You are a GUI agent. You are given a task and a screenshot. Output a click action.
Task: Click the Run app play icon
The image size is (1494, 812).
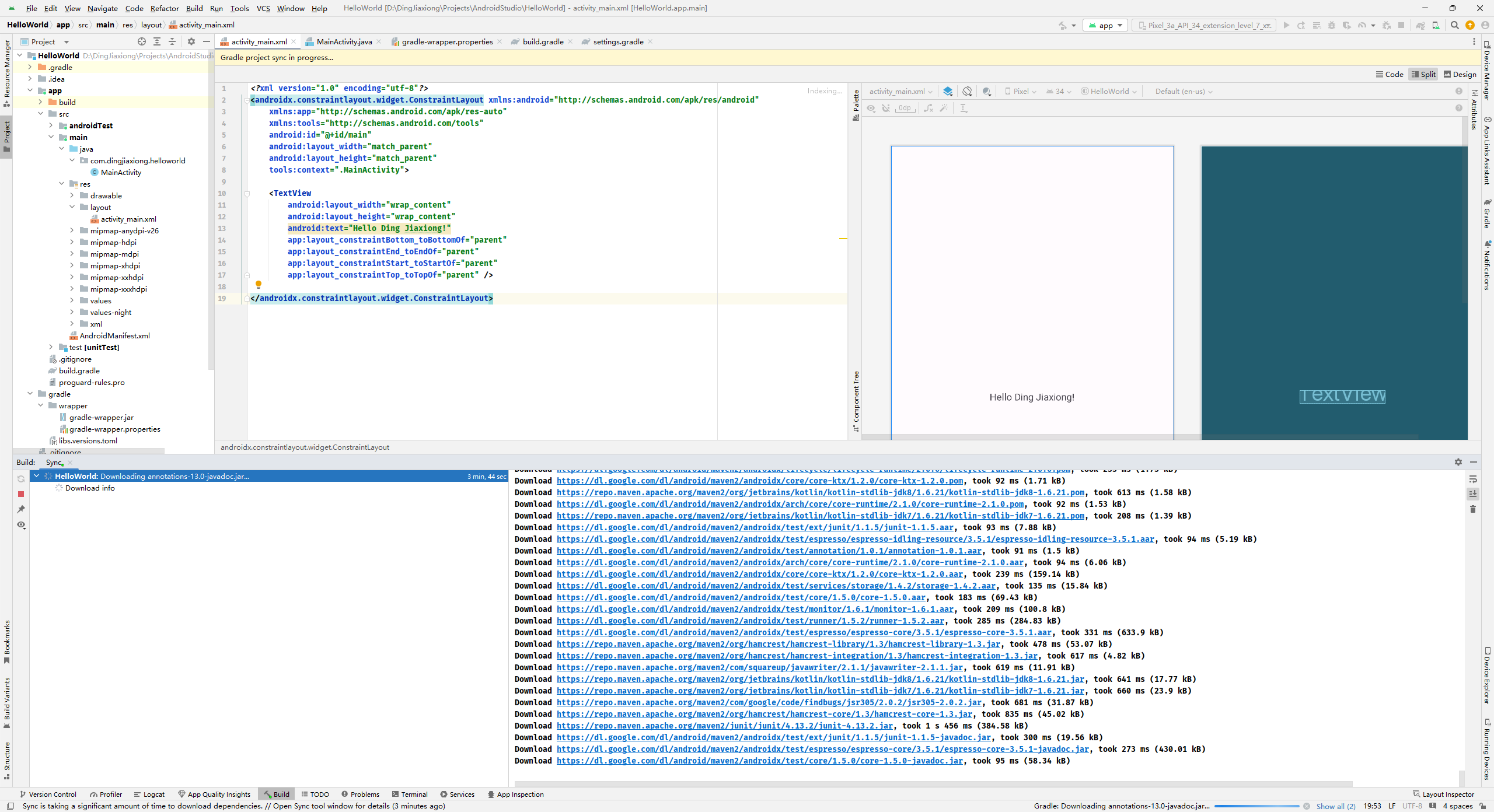1286,25
